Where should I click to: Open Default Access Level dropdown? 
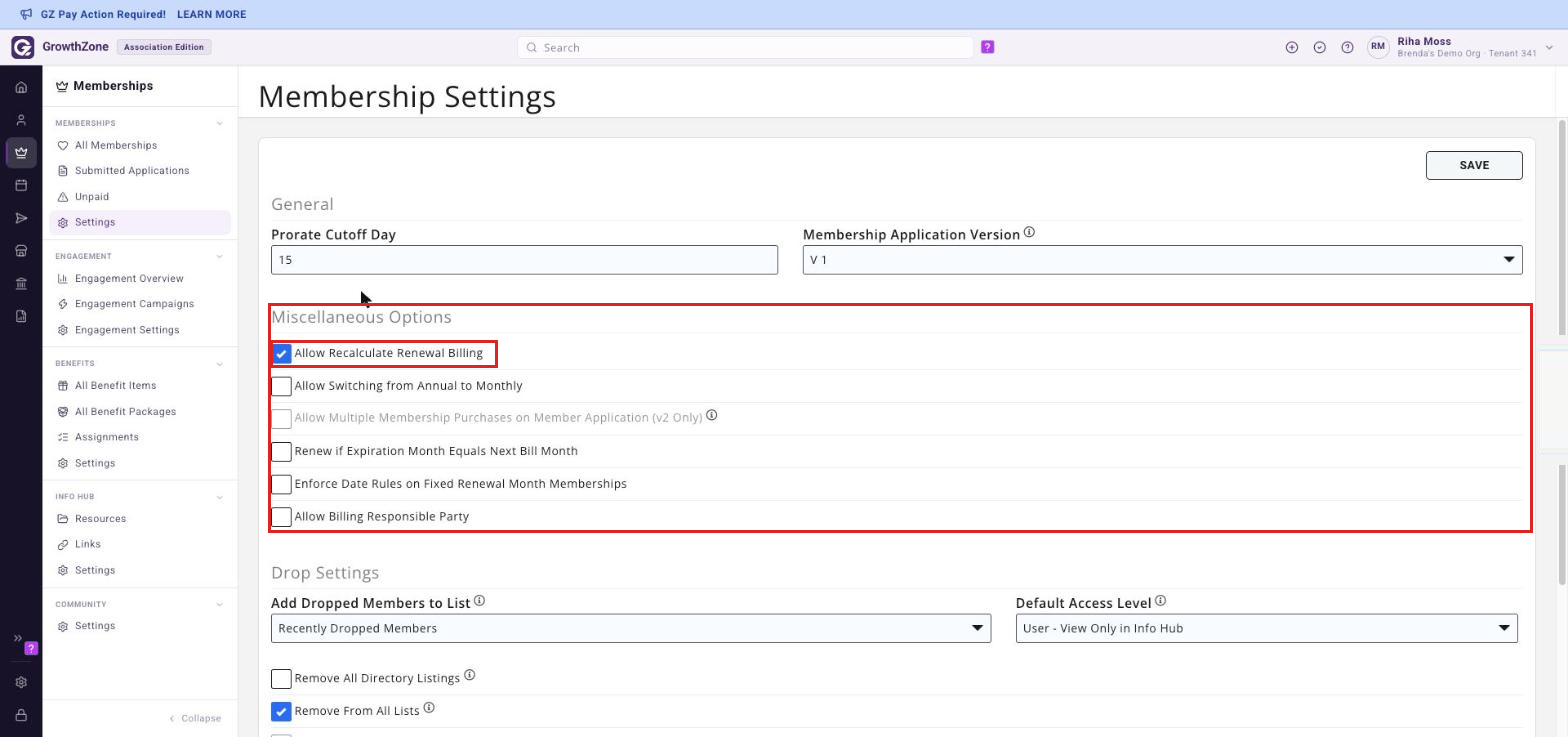[1266, 628]
